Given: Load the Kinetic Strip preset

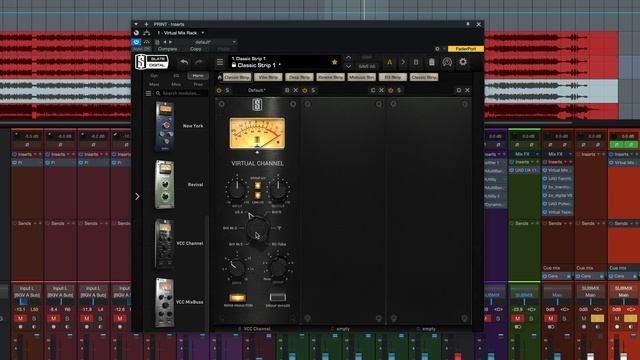Looking at the screenshot, I should 330,77.
